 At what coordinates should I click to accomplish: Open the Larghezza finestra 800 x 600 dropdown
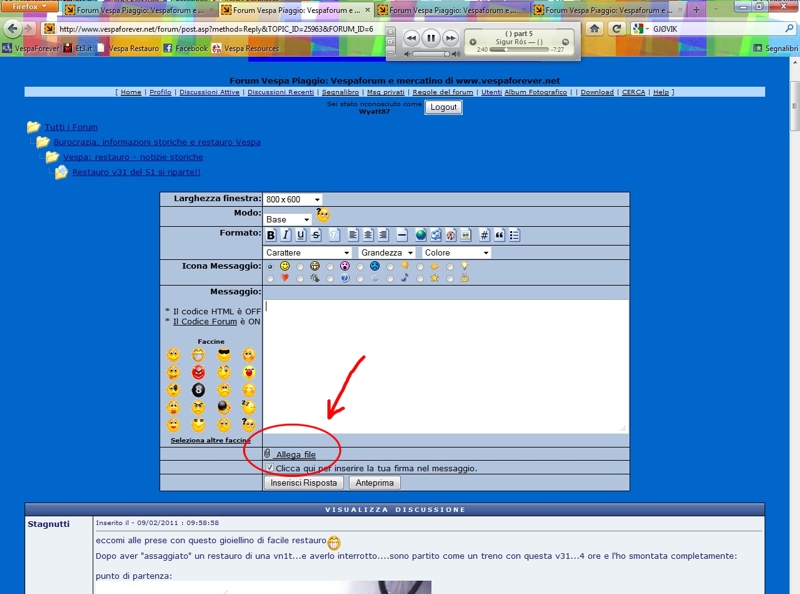pyautogui.click(x=293, y=199)
